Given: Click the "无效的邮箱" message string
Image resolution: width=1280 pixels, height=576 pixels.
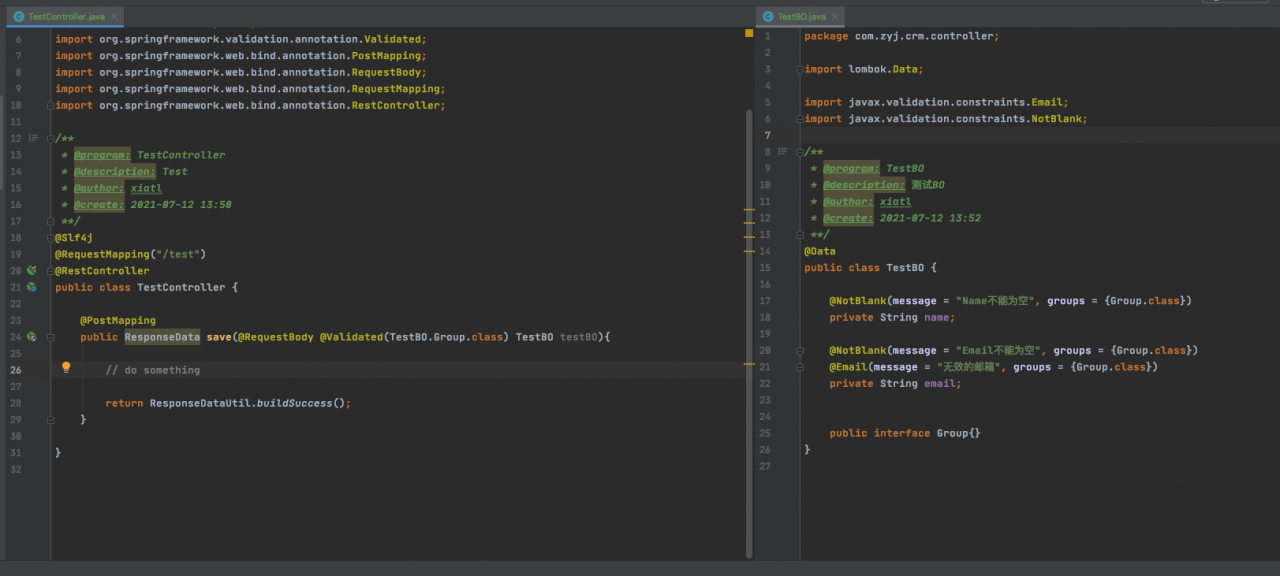Looking at the screenshot, I should 971,367.
